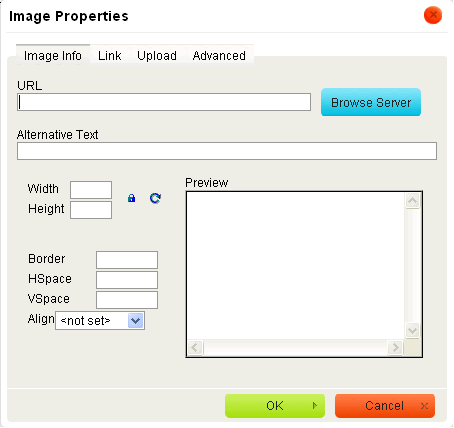Switch to the Image Info tab
The image size is (454, 428).
(53, 55)
